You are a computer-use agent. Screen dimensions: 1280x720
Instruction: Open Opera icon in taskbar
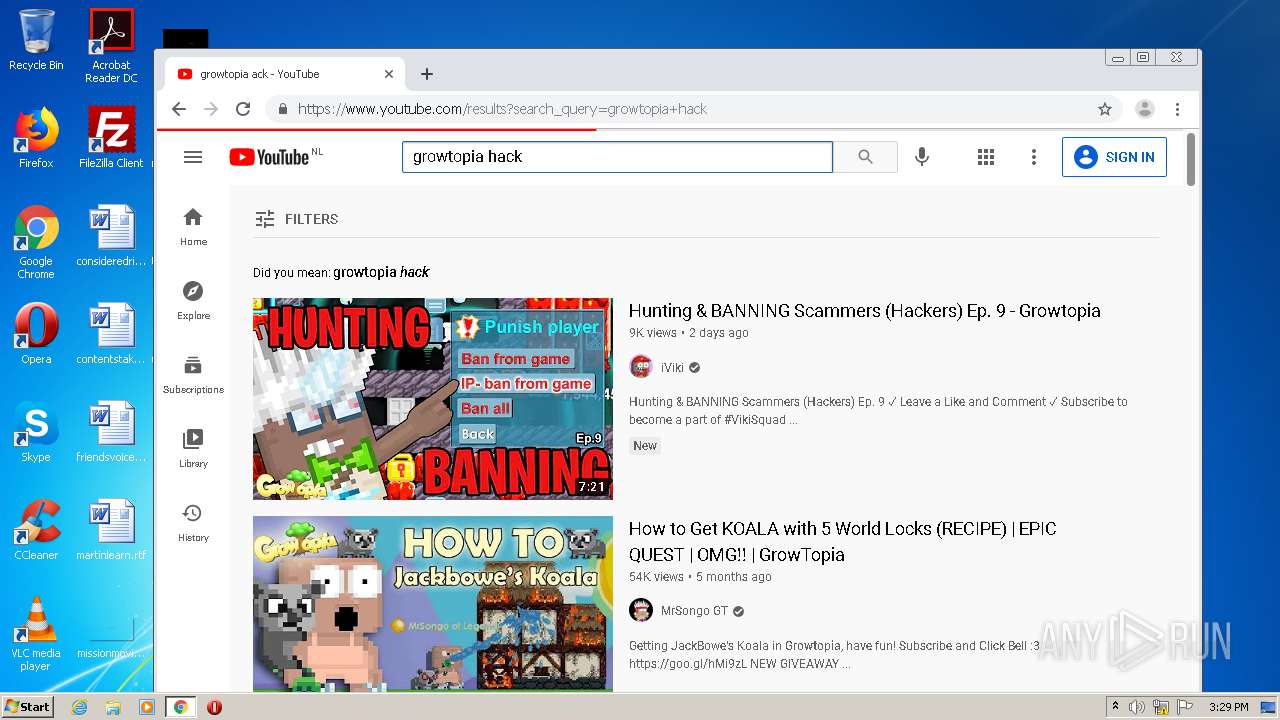pos(214,707)
